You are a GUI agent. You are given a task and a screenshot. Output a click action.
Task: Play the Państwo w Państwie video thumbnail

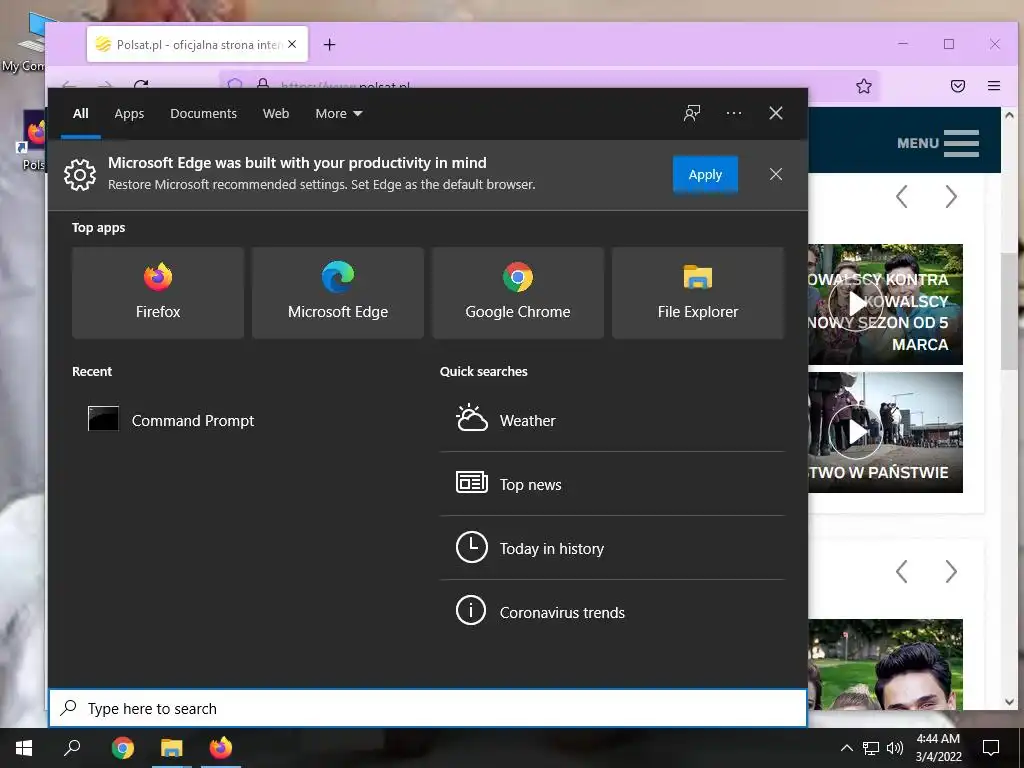[x=856, y=432]
